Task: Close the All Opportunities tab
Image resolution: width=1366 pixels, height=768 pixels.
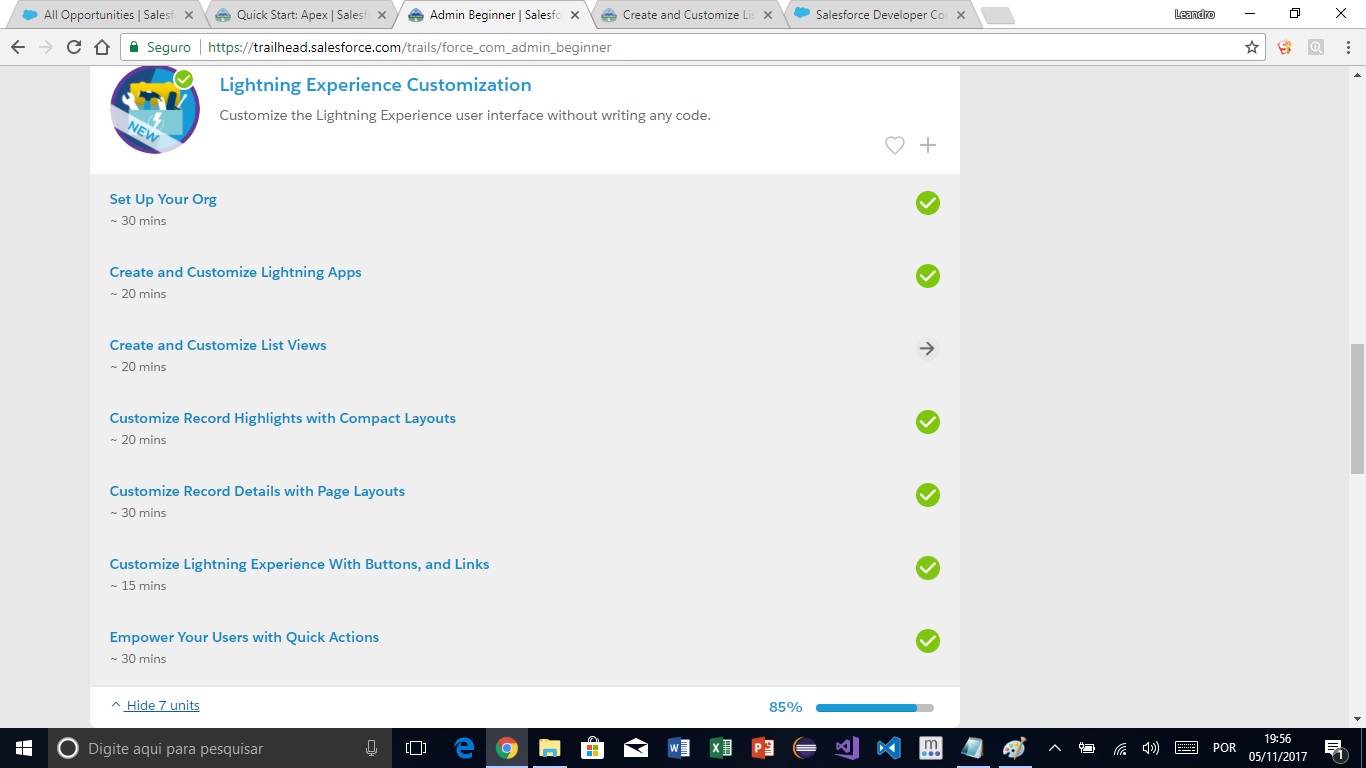Action: pyautogui.click(x=189, y=15)
